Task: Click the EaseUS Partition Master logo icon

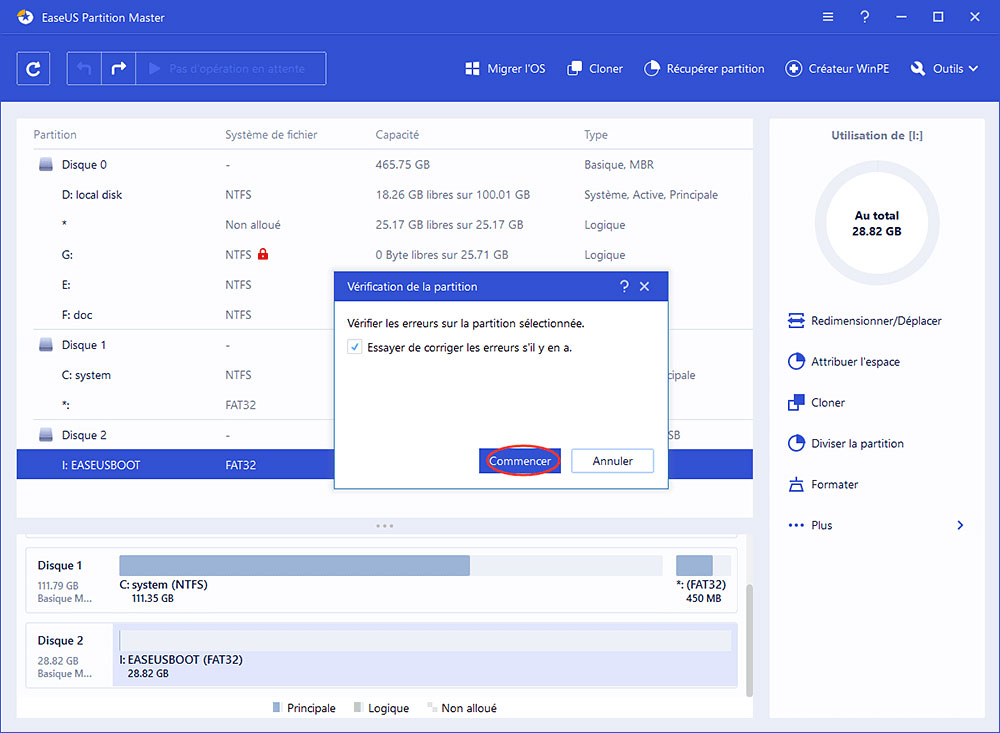Action: pyautogui.click(x=26, y=17)
